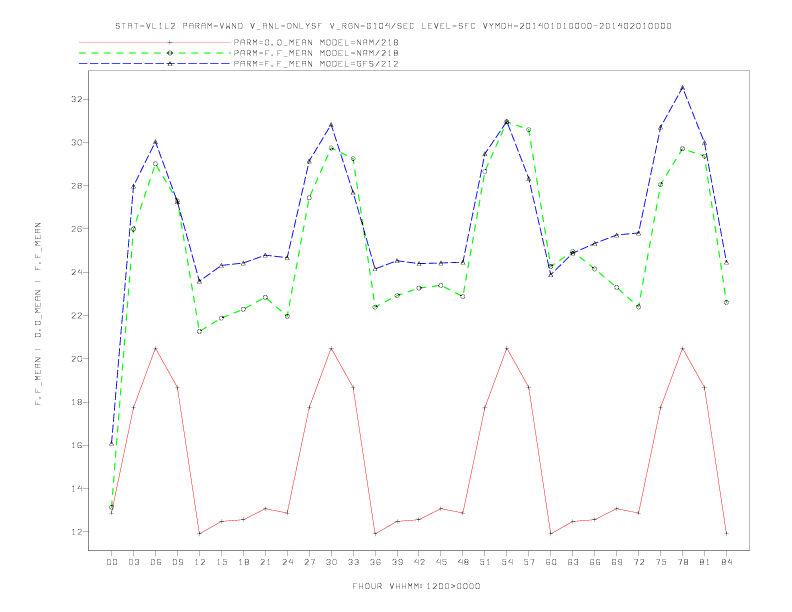Click the blue GFS triangle point at hour 00
Screen dimensions: 792x612
pyautogui.click(x=112, y=443)
